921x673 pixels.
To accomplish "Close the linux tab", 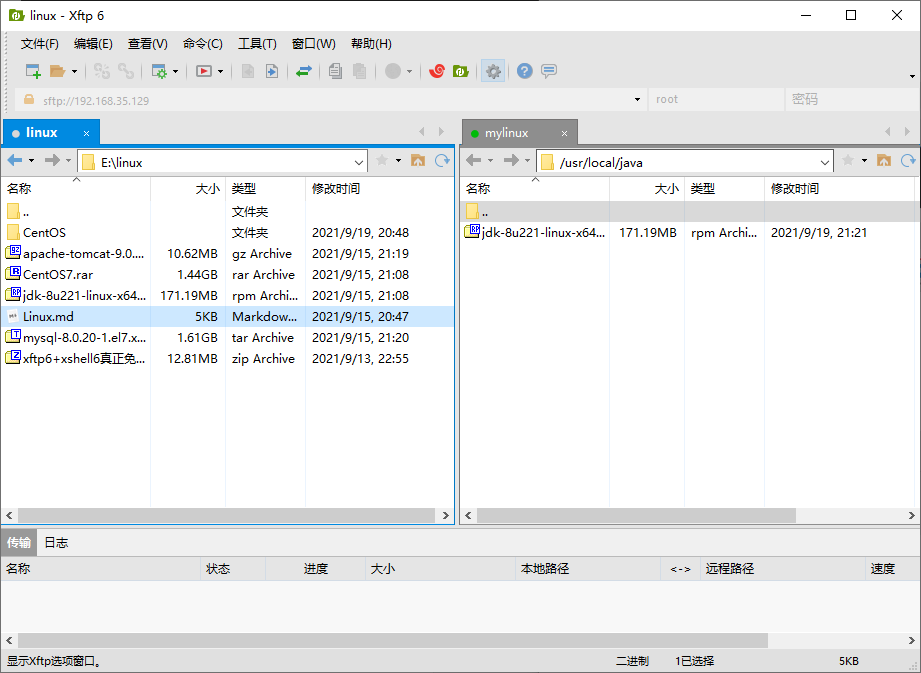I will tap(86, 133).
